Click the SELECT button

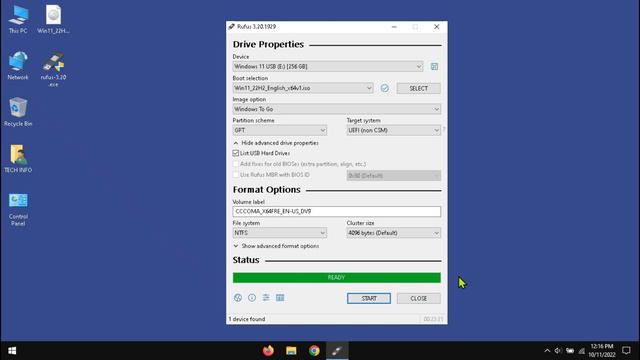click(418, 88)
